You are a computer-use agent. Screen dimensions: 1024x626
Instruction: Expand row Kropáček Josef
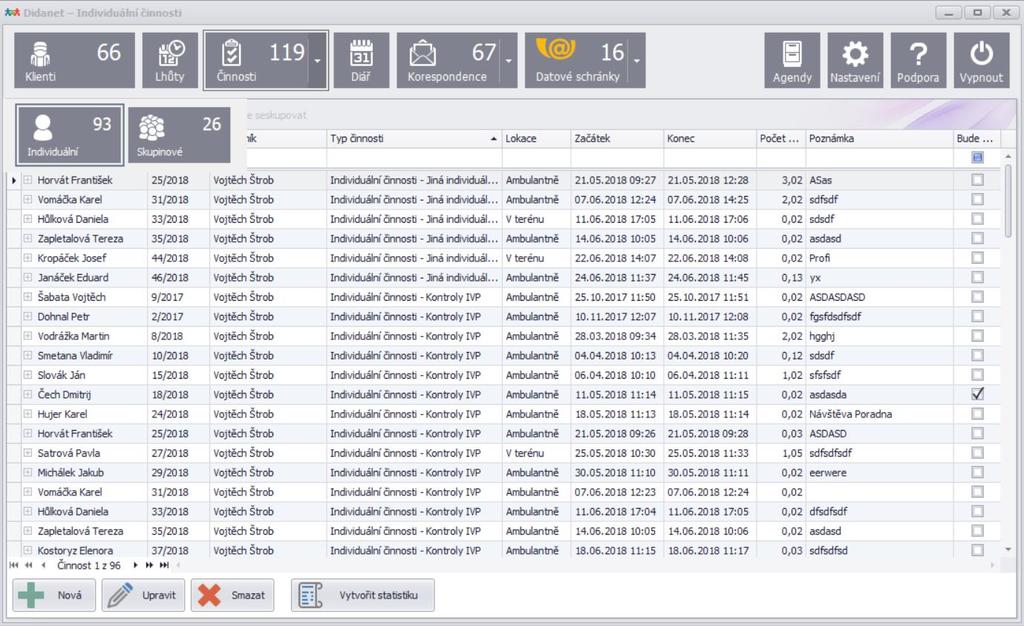point(28,258)
